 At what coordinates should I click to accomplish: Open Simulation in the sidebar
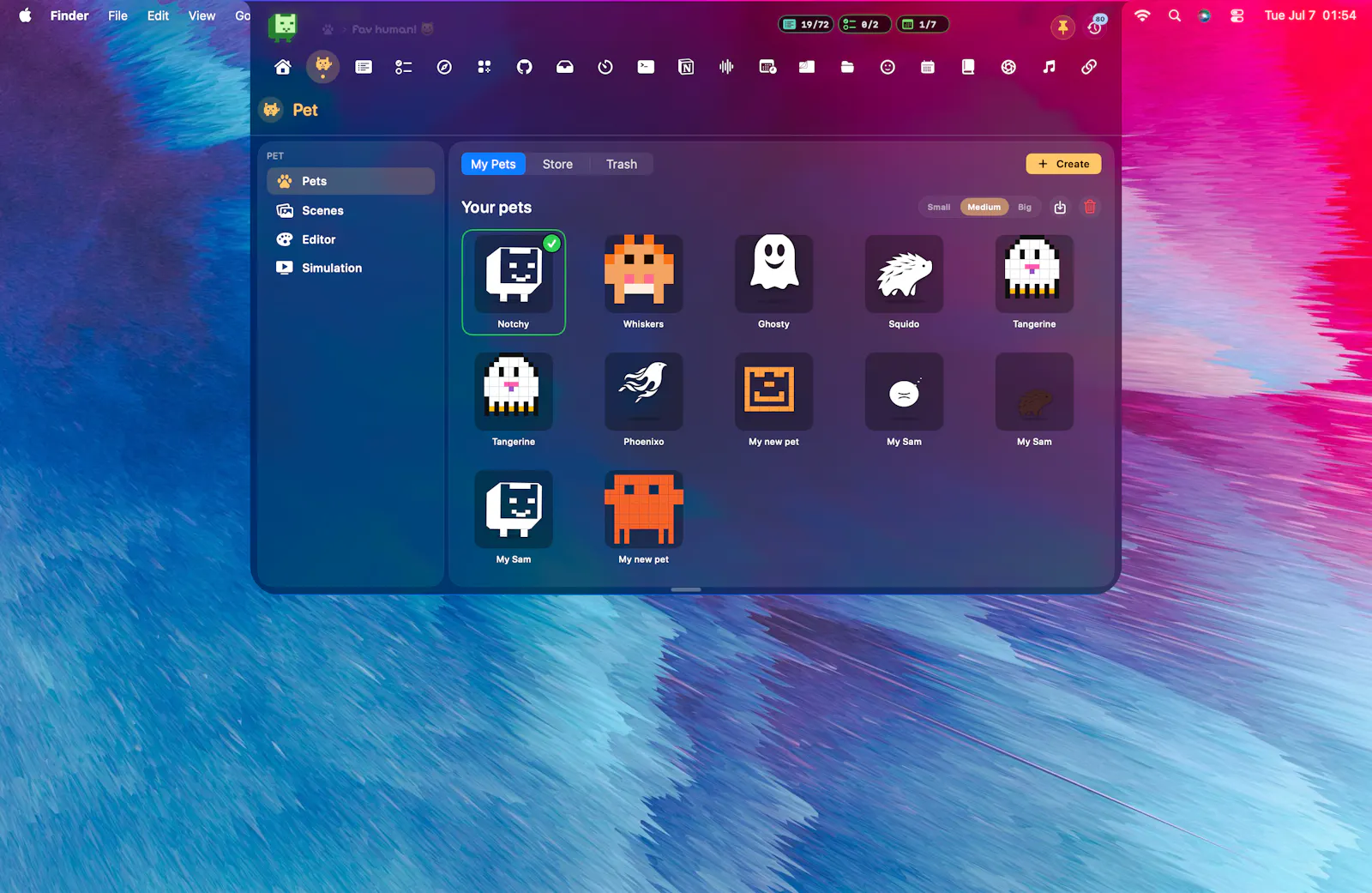pyautogui.click(x=351, y=268)
